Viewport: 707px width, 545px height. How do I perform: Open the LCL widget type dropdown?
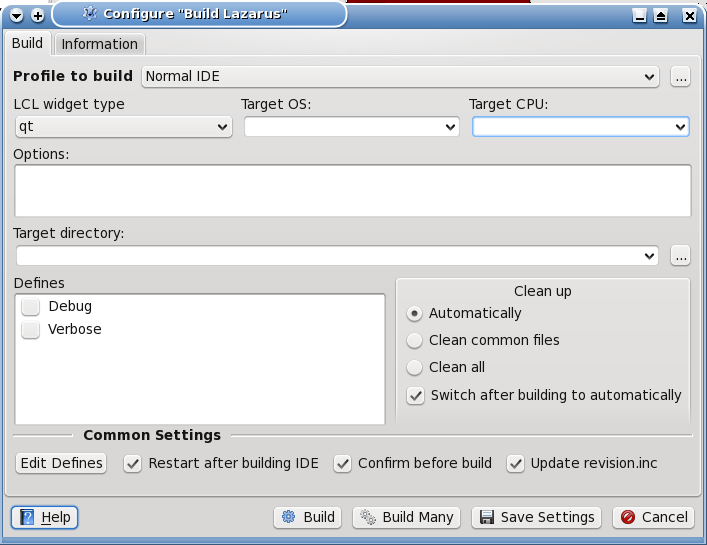[x=124, y=127]
